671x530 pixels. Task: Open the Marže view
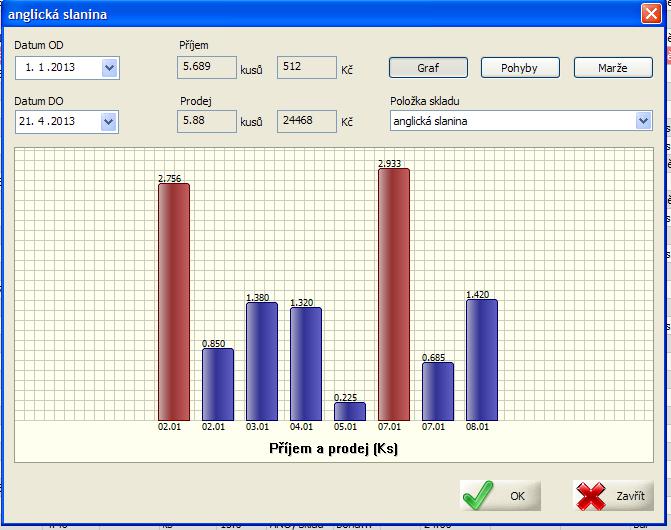[613, 68]
